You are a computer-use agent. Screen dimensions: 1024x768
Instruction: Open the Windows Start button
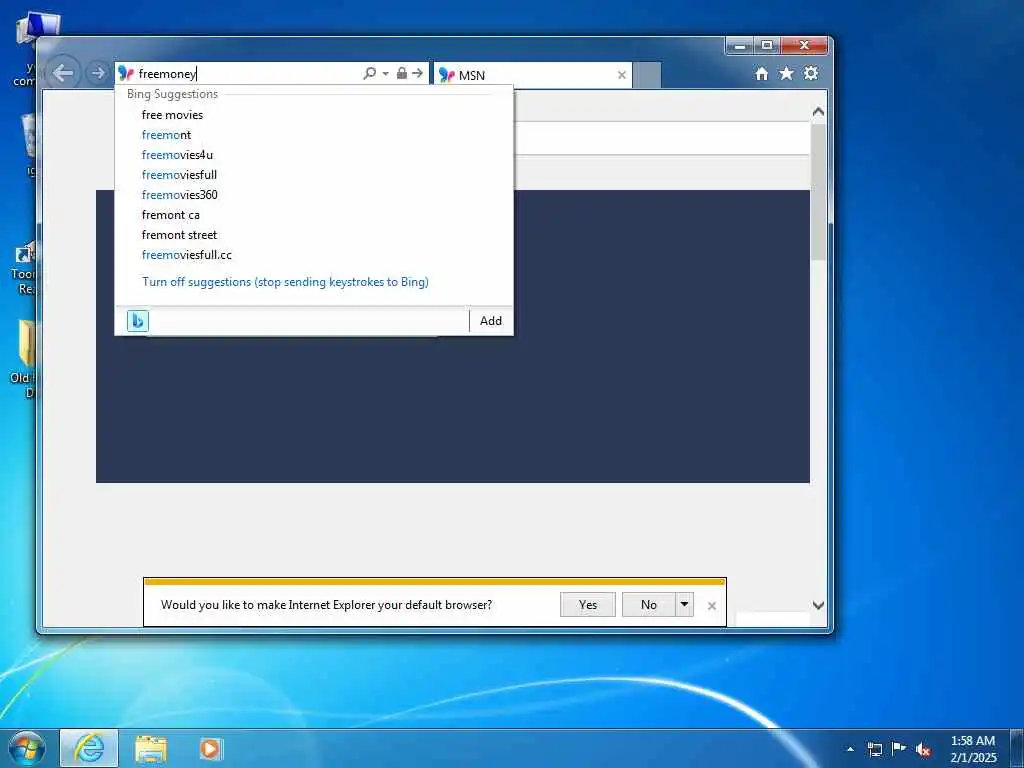(27, 748)
